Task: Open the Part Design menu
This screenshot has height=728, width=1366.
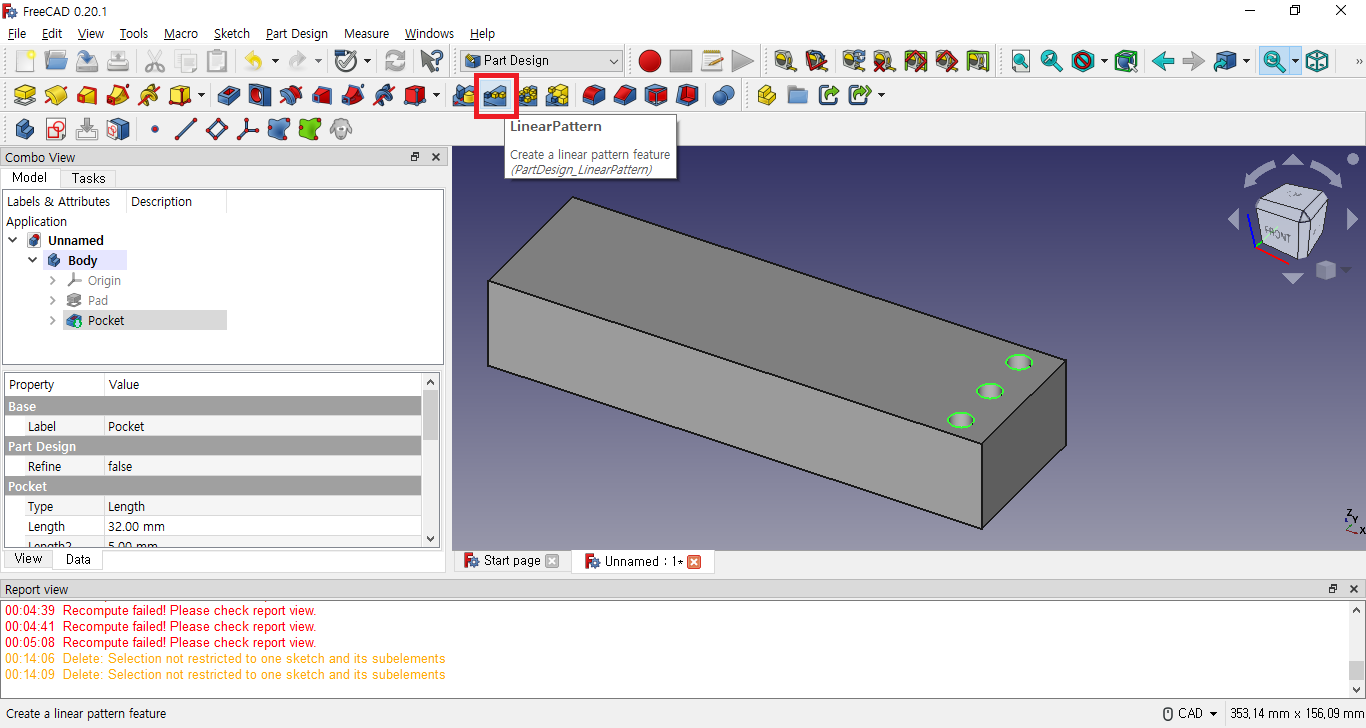Action: [x=297, y=33]
